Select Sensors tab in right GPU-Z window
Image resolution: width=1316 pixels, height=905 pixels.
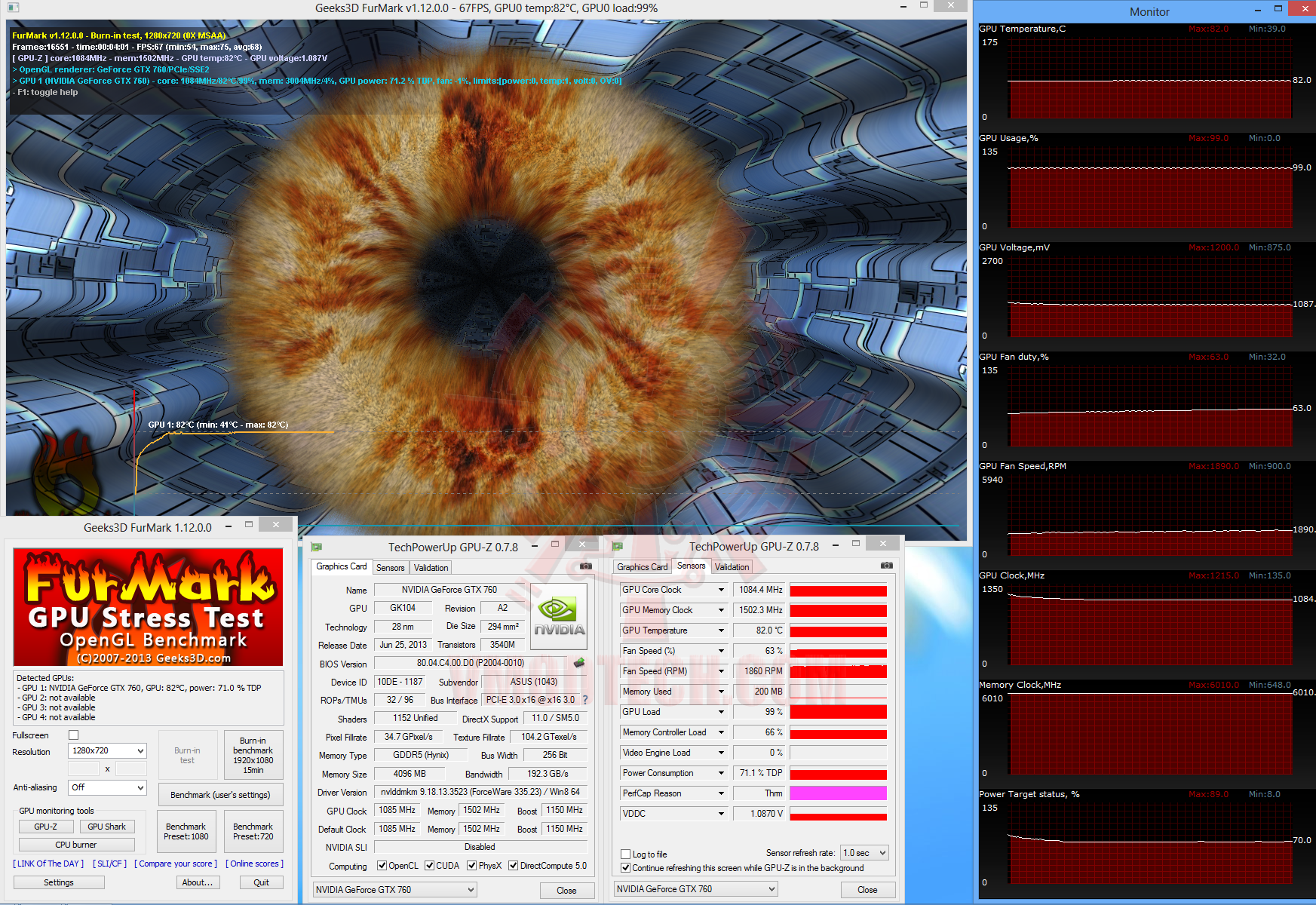[692, 566]
